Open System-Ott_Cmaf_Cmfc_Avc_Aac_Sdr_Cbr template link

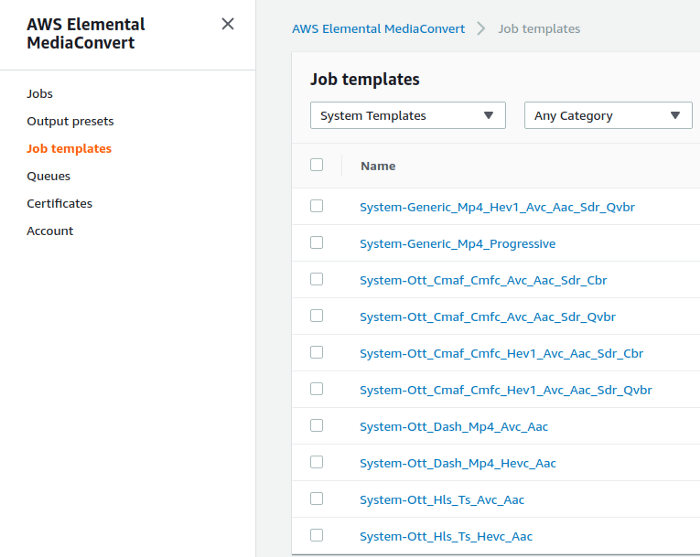(x=483, y=280)
